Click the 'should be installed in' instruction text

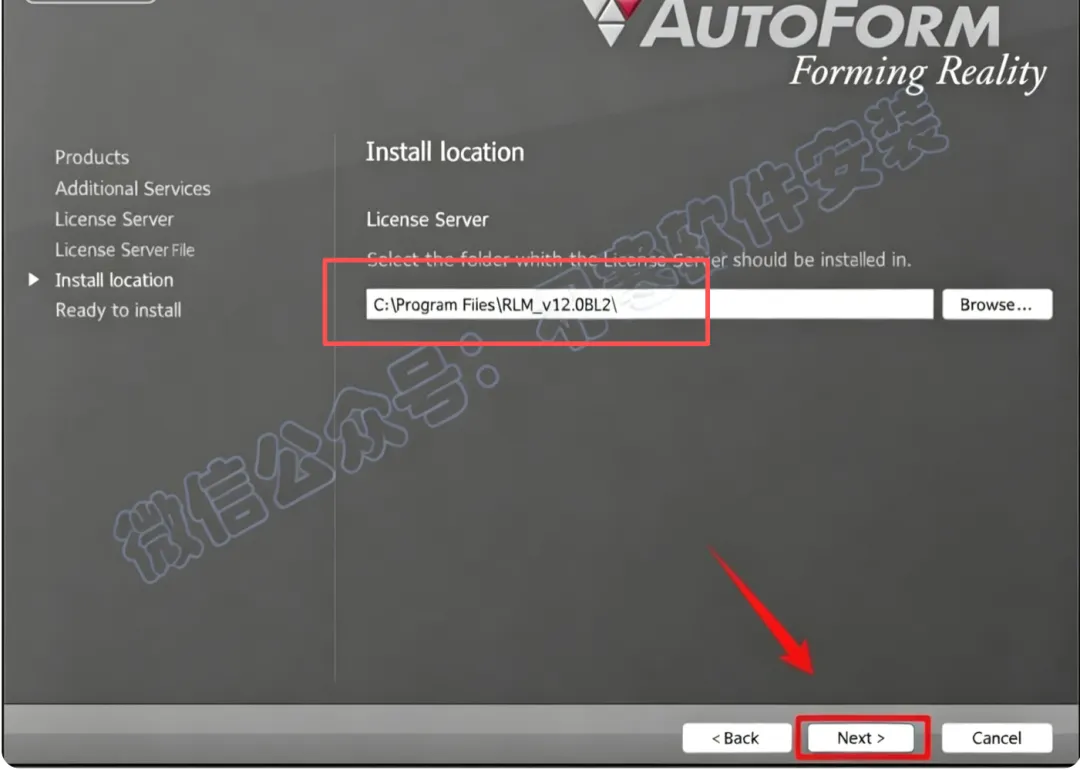click(822, 260)
